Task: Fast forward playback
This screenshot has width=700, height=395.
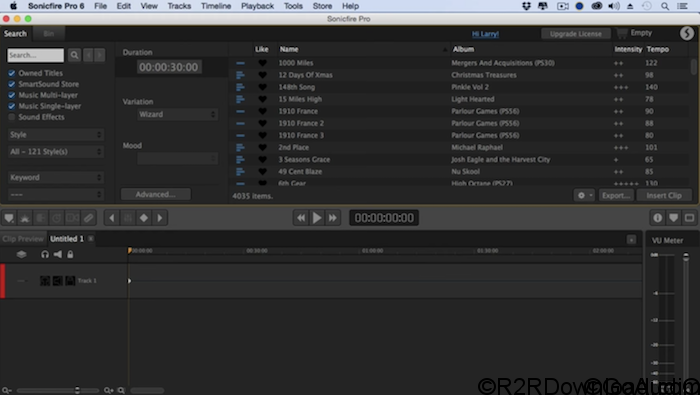Action: [333, 218]
